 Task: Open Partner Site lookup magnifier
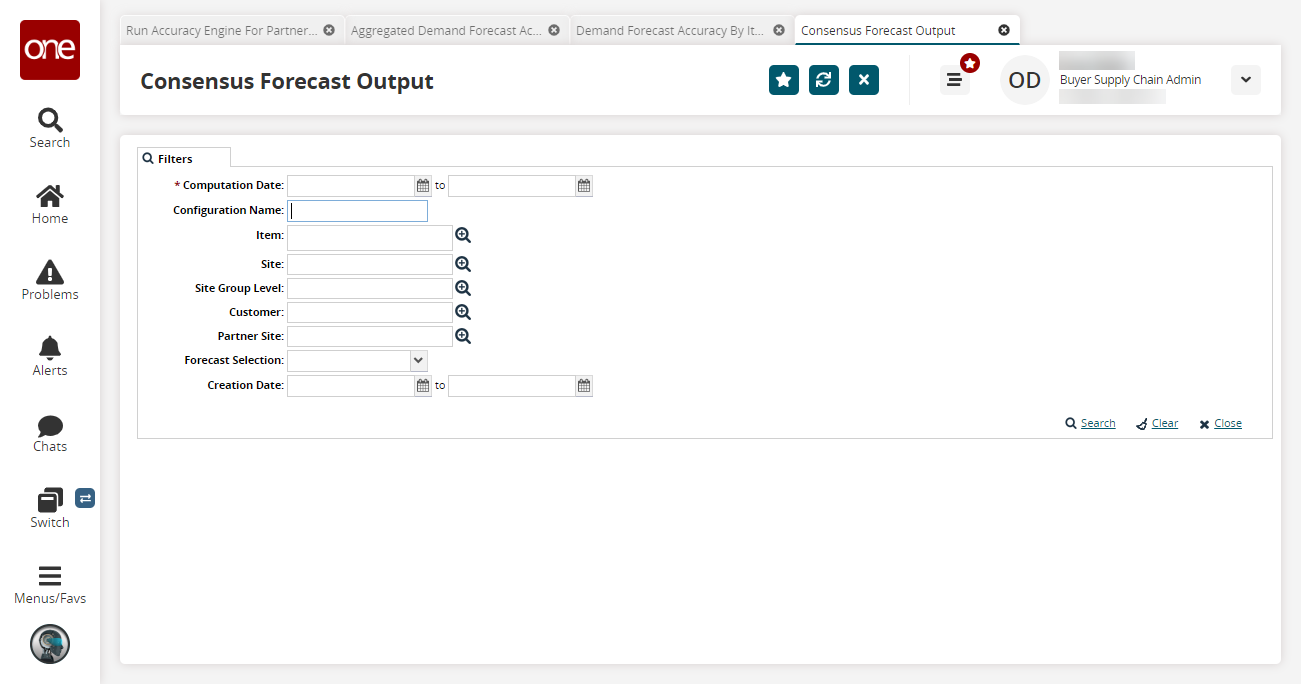tap(463, 336)
